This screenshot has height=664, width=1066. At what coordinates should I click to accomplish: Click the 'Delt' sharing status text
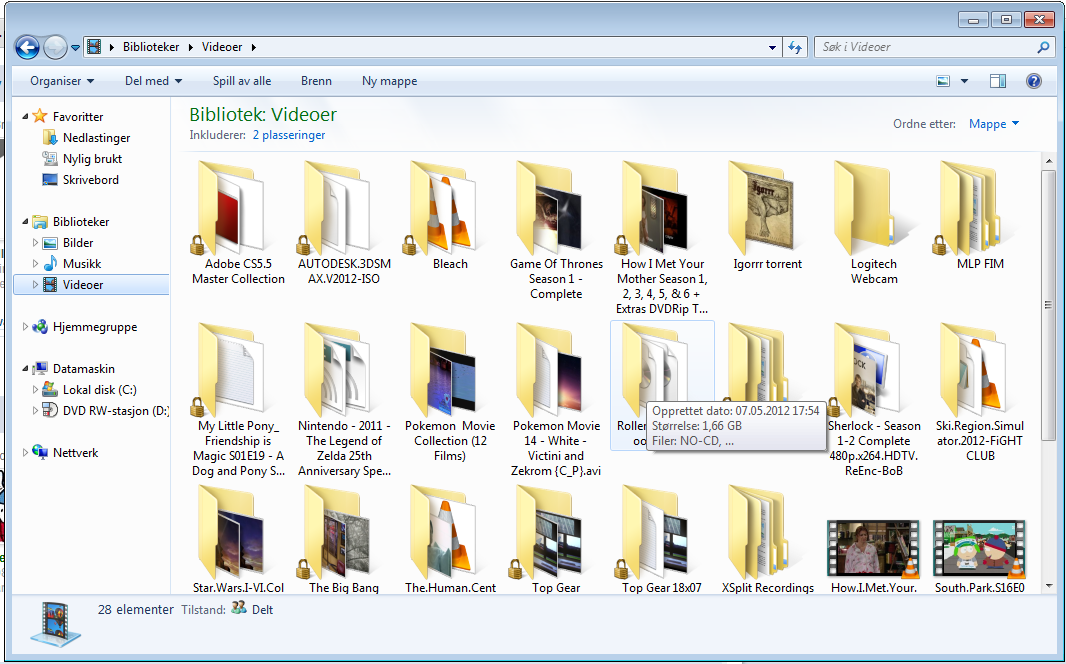[262, 610]
